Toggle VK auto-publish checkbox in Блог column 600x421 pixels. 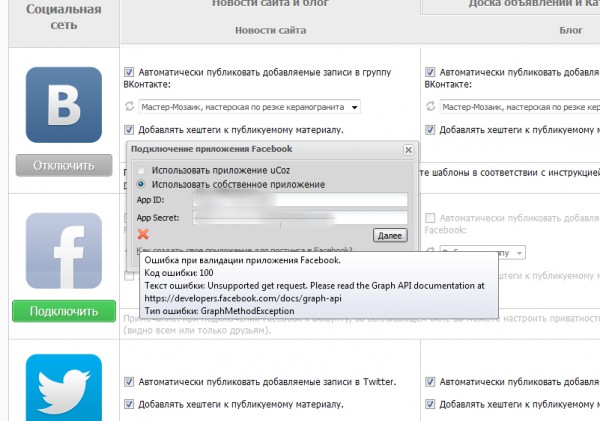coord(430,72)
